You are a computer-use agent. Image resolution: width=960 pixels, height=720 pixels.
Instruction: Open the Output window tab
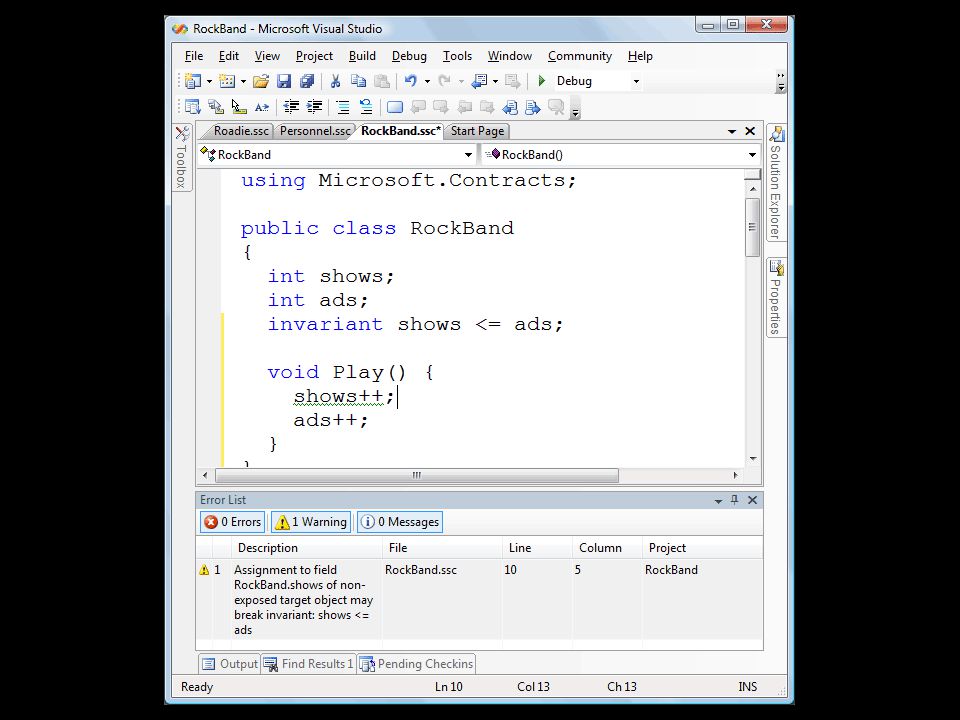(230, 664)
